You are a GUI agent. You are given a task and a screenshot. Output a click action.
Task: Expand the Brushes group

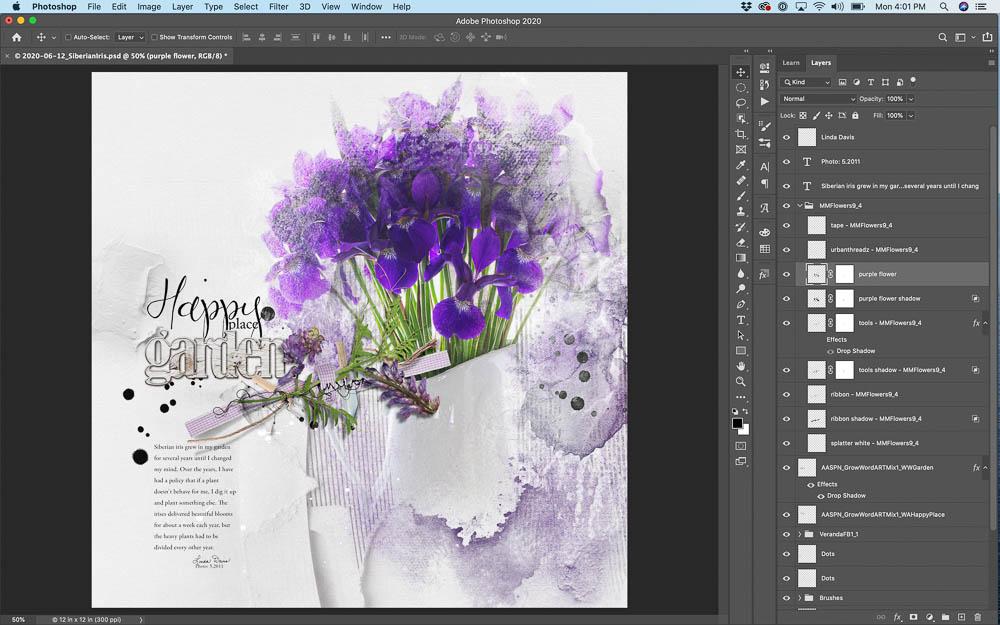coord(800,598)
